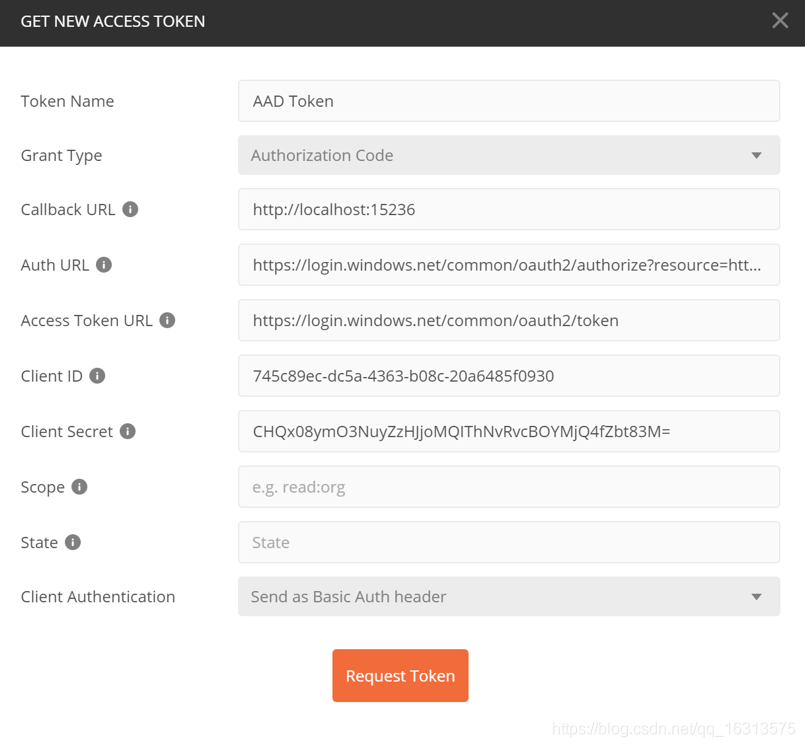
Task: Click info icon beside Client ID label
Action: [x=97, y=376]
